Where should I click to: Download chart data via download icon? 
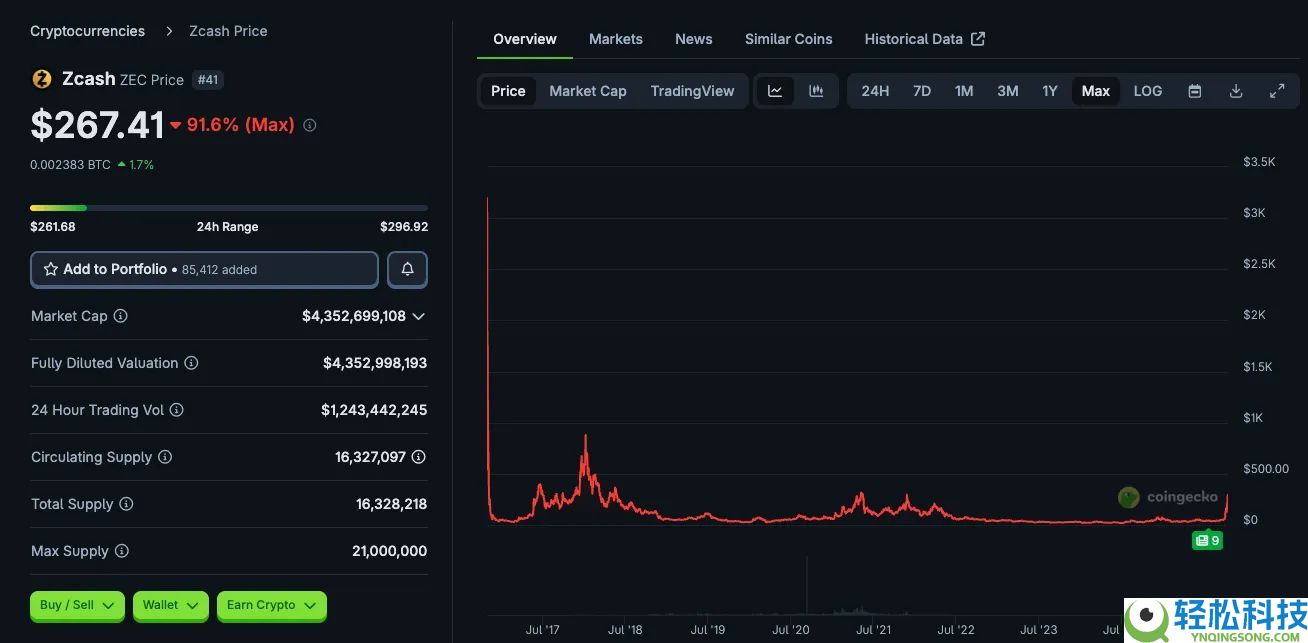1236,91
